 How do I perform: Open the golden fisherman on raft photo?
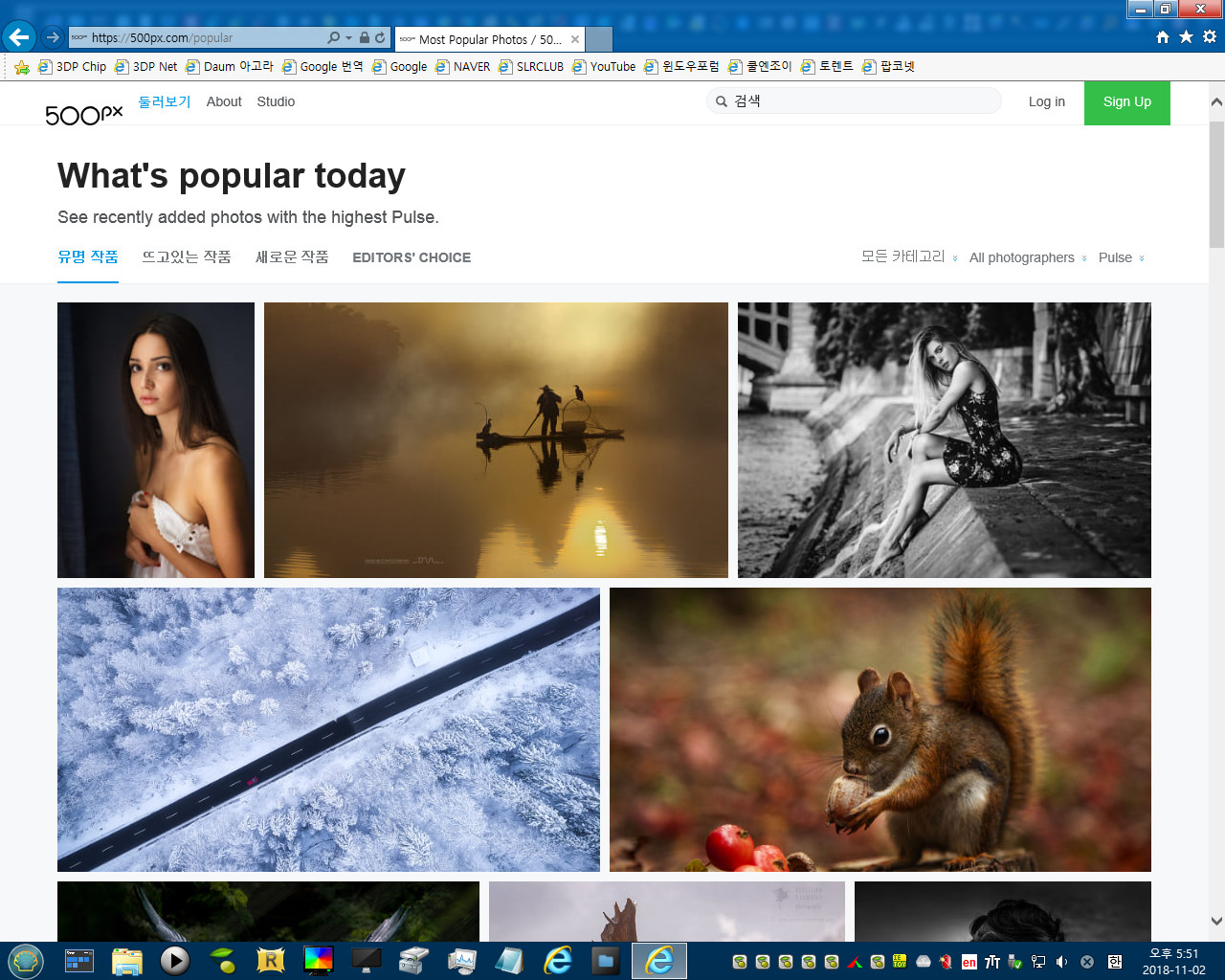(x=496, y=440)
